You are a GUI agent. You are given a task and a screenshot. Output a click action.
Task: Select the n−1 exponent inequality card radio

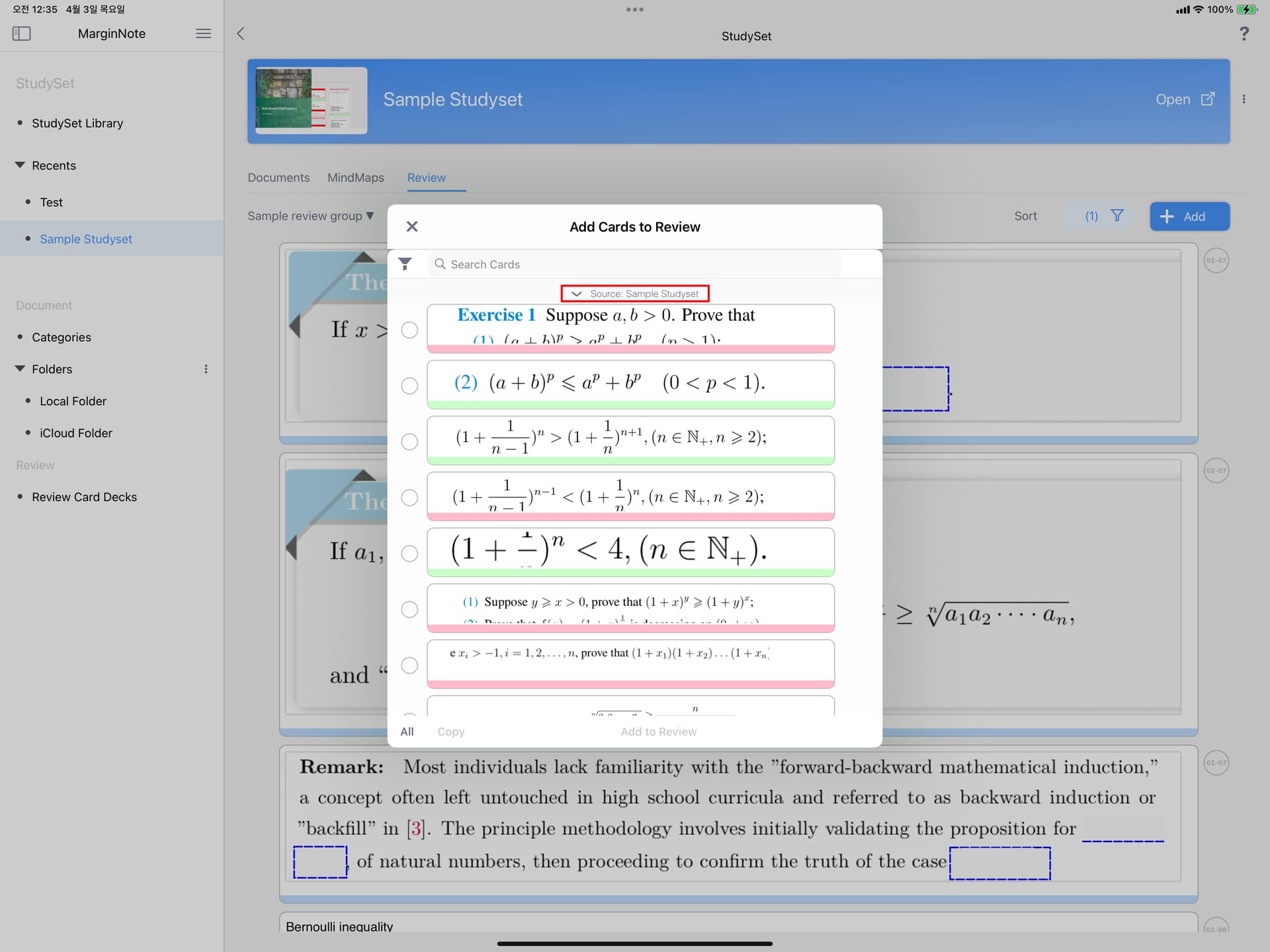(409, 498)
